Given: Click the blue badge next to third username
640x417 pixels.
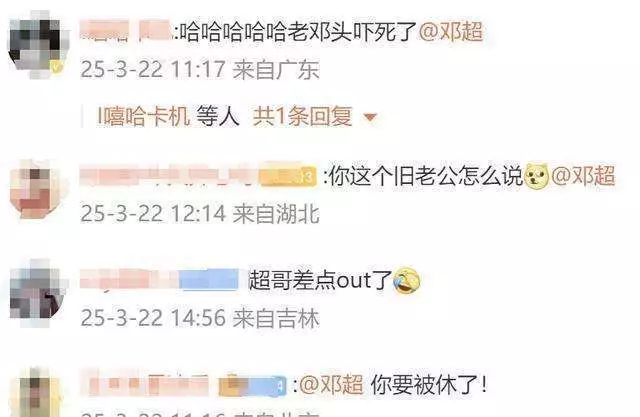Looking at the screenshot, I should (x=209, y=280).
